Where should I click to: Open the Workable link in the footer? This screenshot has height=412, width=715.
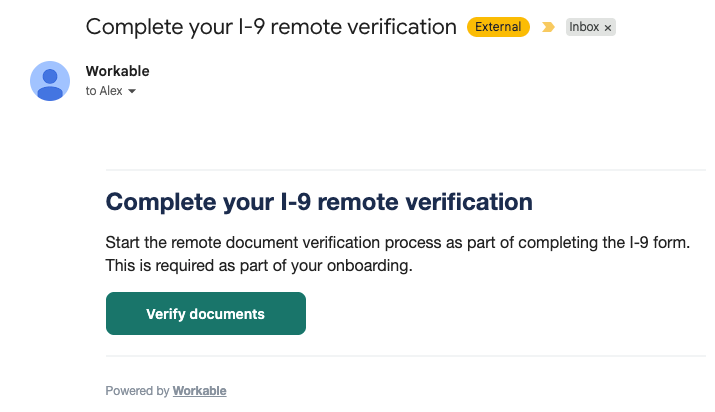(199, 391)
